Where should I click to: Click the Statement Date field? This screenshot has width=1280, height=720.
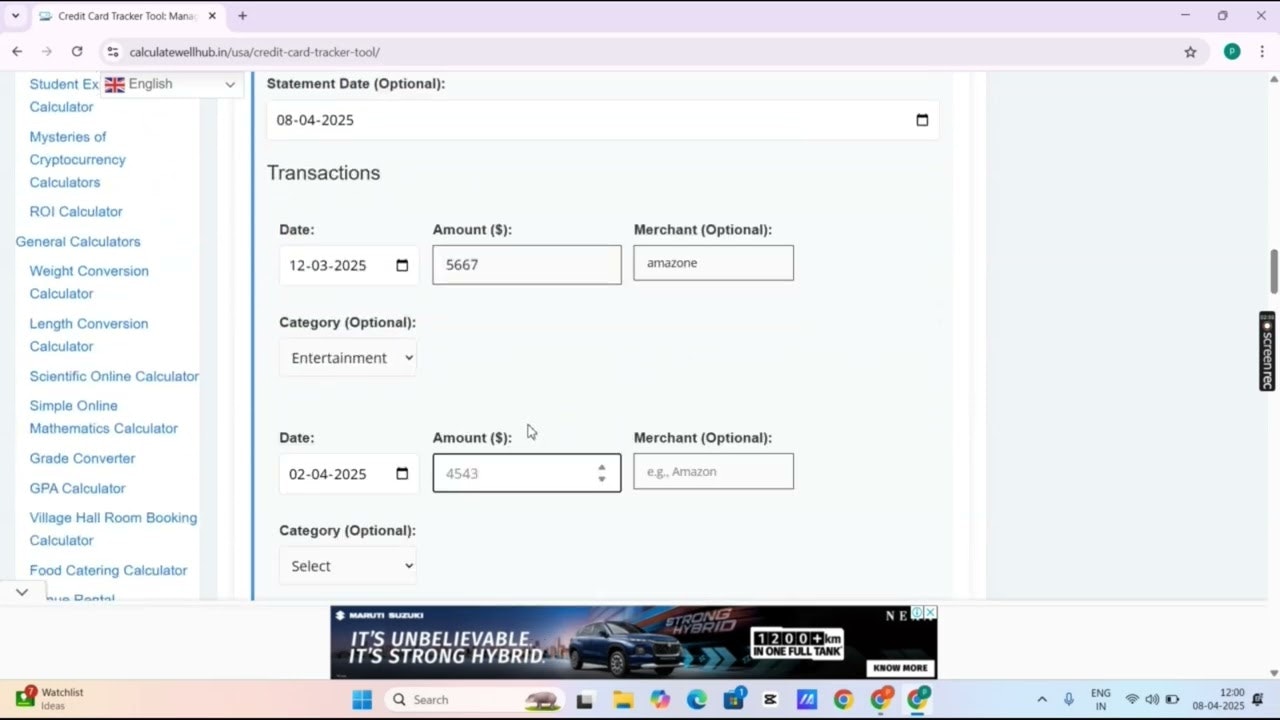[x=602, y=120]
